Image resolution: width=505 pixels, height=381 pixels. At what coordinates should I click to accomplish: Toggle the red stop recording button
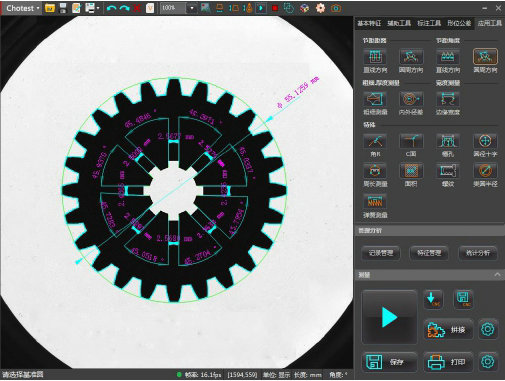click(x=275, y=8)
